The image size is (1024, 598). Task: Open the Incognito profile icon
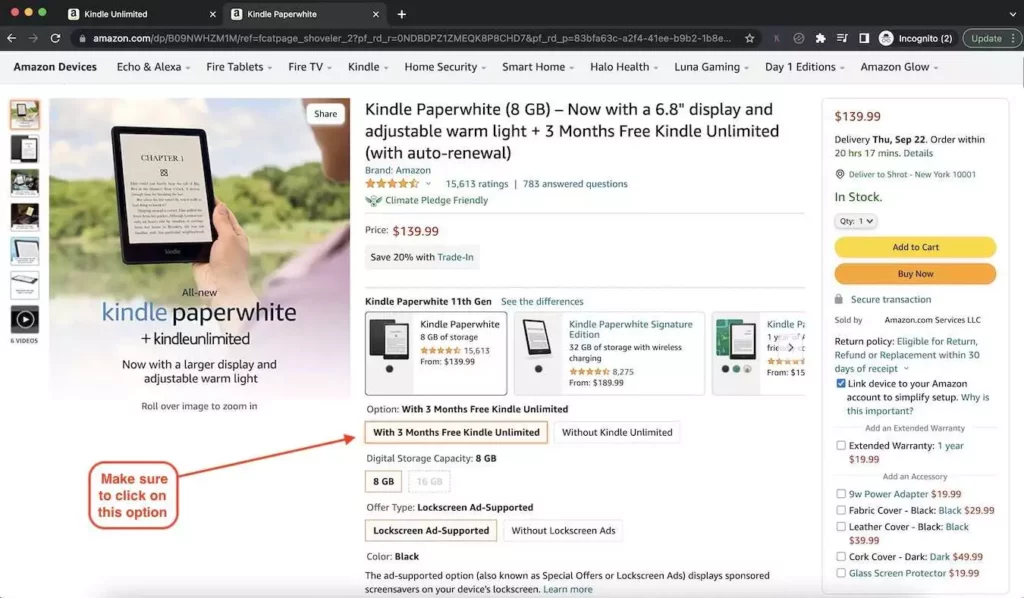(x=886, y=39)
